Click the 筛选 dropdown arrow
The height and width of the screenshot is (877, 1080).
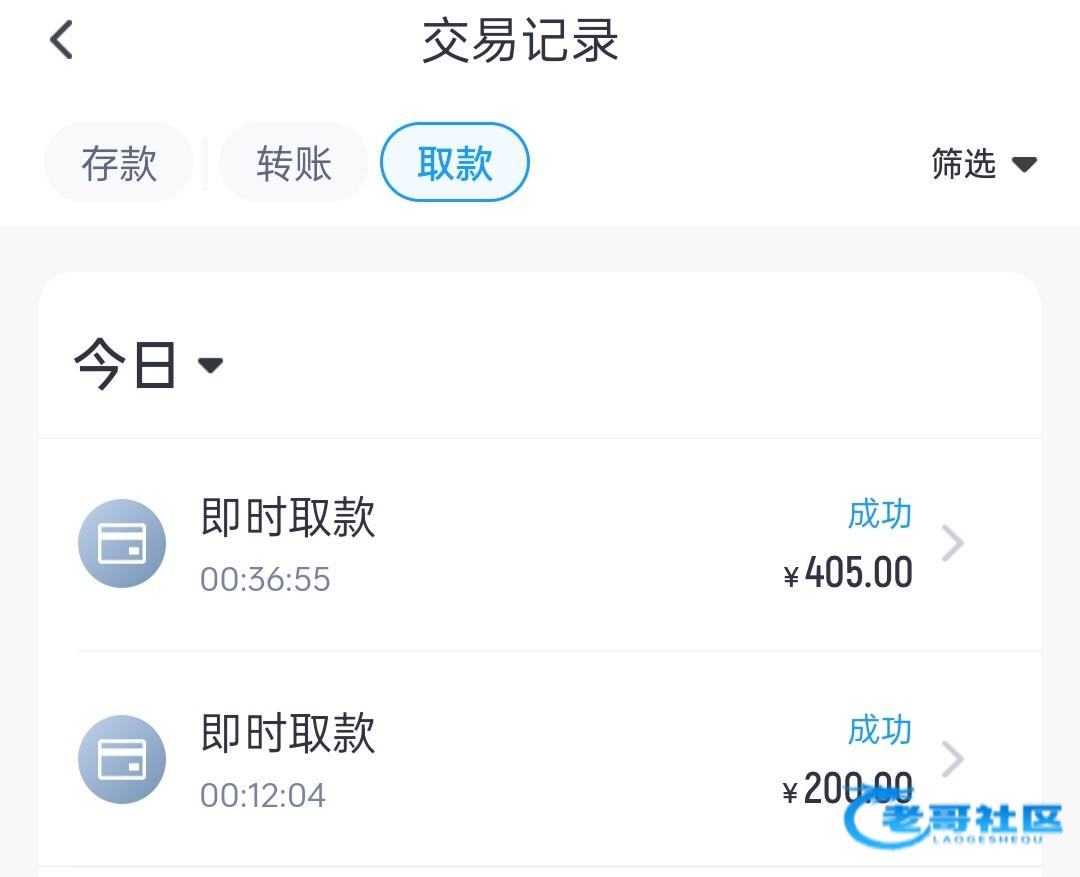[1024, 165]
